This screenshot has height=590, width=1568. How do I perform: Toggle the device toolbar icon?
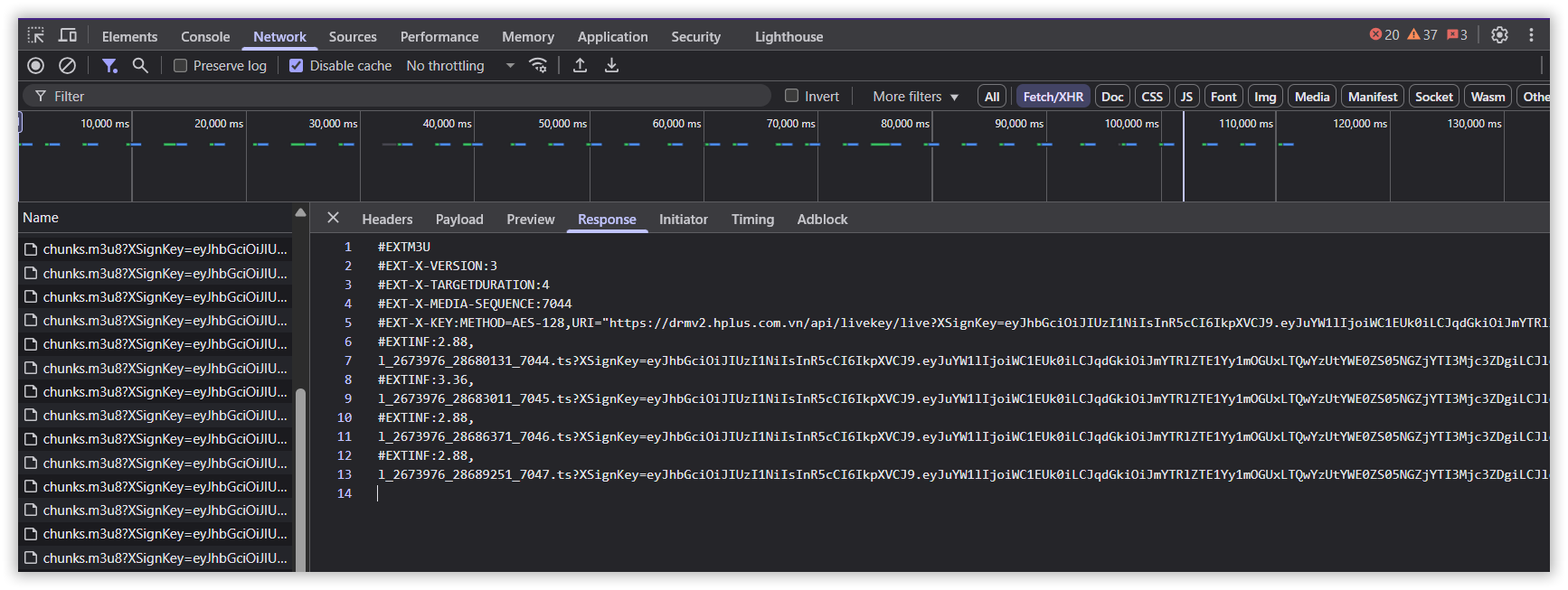coord(68,35)
